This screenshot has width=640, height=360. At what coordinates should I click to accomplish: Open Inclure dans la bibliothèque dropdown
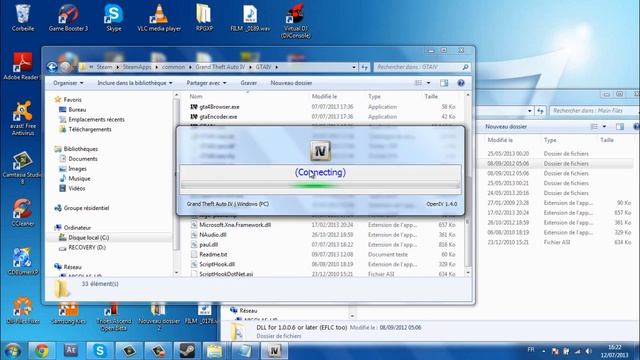pyautogui.click(x=135, y=83)
